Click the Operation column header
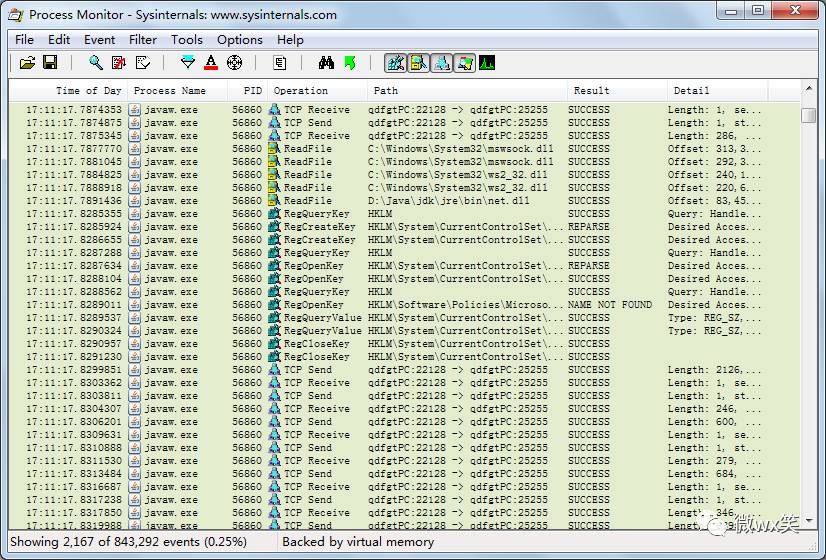 point(318,91)
